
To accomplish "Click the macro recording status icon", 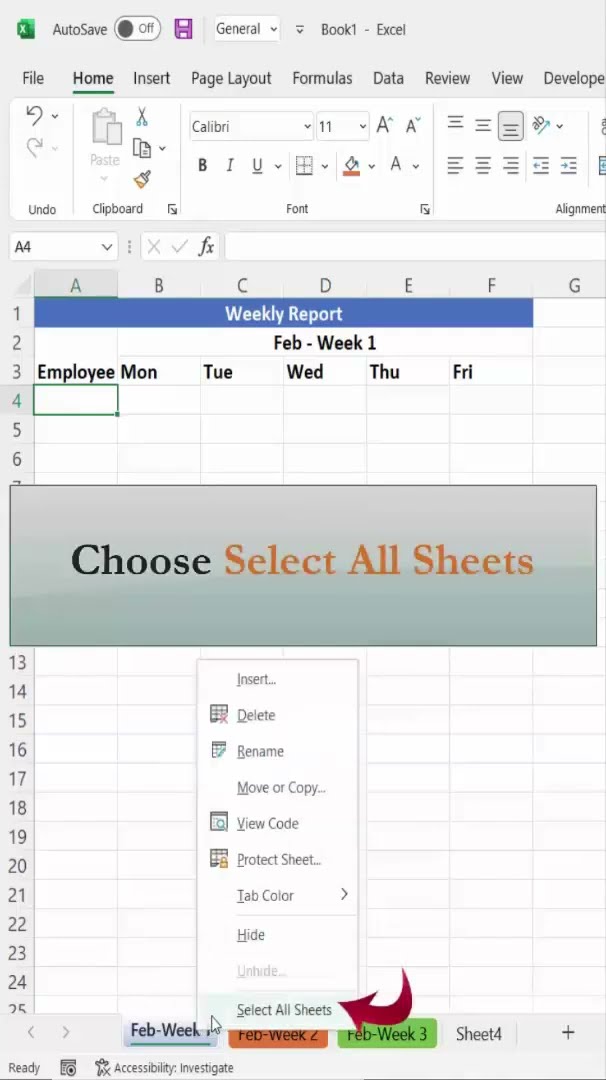I will [68, 1068].
